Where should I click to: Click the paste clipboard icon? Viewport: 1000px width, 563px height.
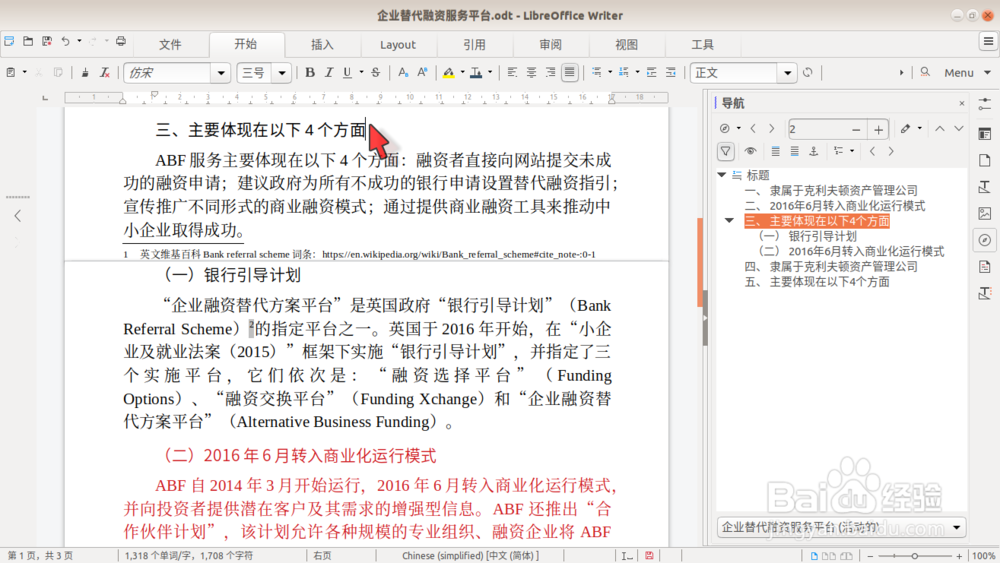11,73
